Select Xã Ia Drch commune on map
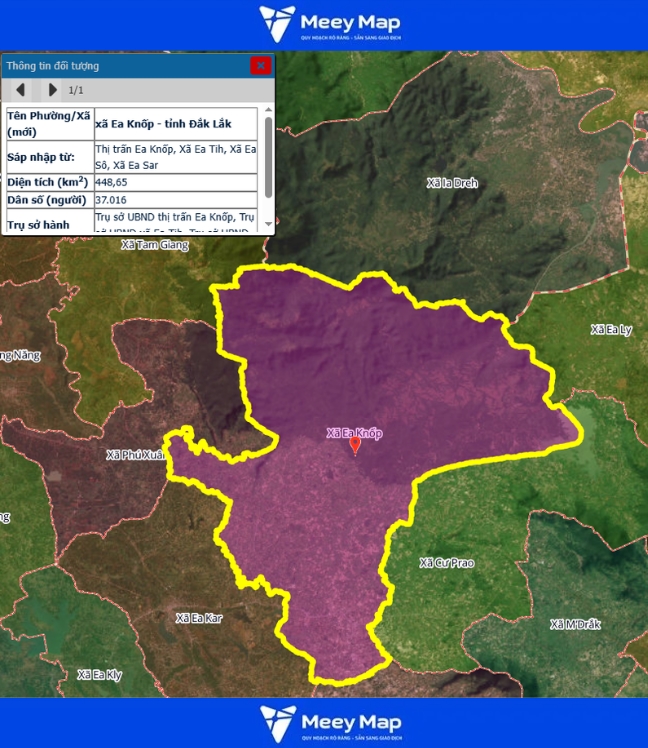Image resolution: width=648 pixels, height=748 pixels. tap(452, 183)
